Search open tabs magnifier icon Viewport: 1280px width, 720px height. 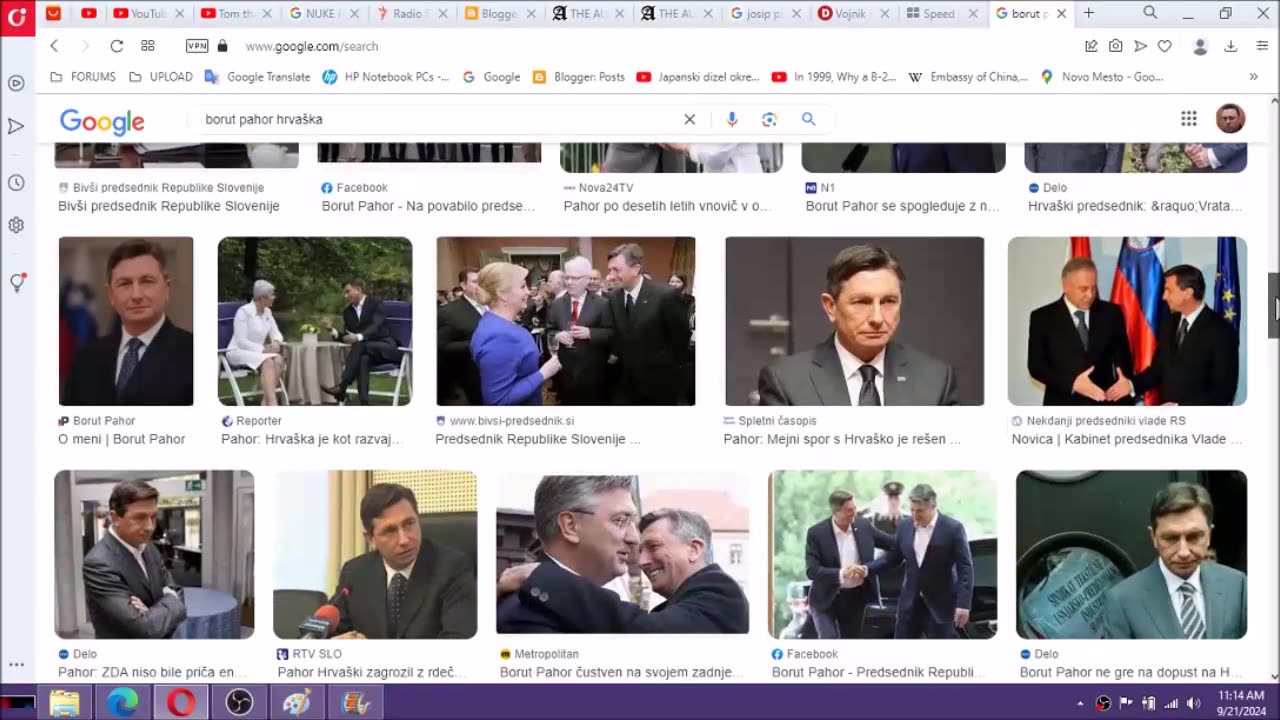click(1150, 13)
